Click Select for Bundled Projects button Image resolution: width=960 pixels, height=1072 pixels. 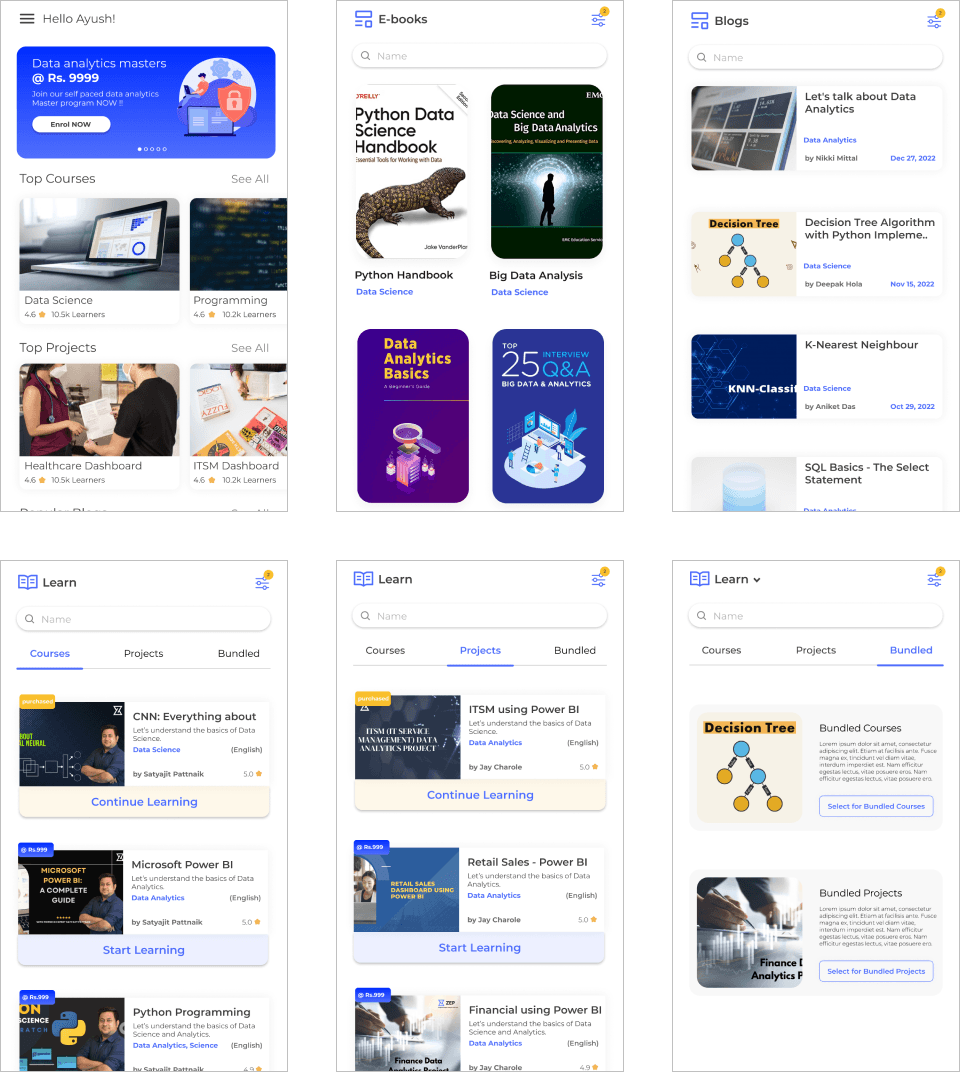coord(876,971)
